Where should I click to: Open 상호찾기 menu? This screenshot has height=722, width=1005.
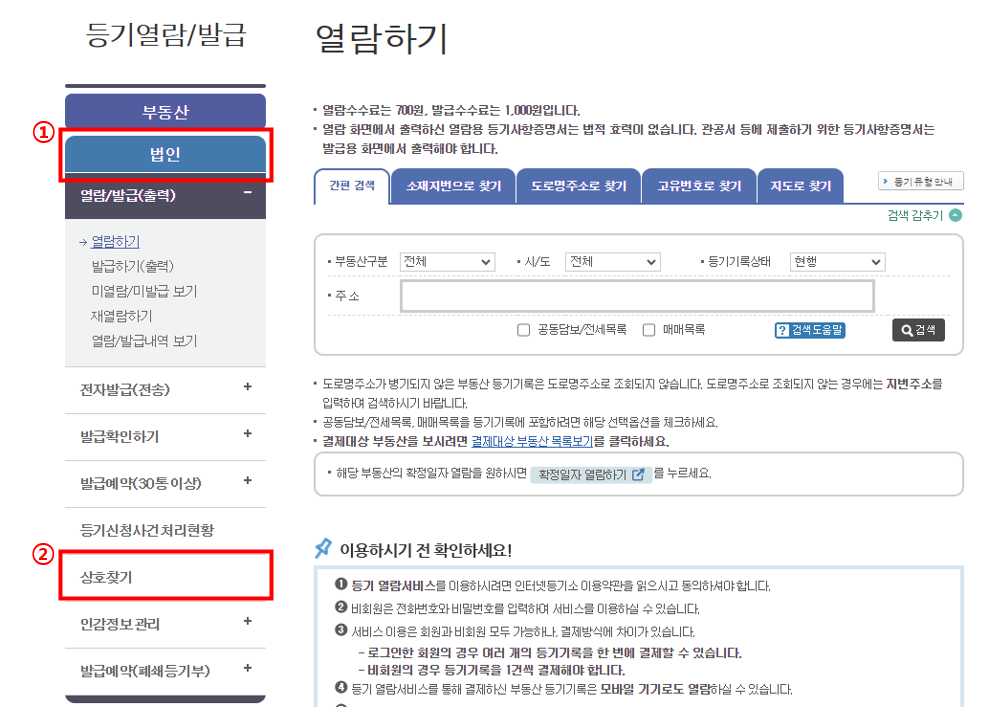106,577
